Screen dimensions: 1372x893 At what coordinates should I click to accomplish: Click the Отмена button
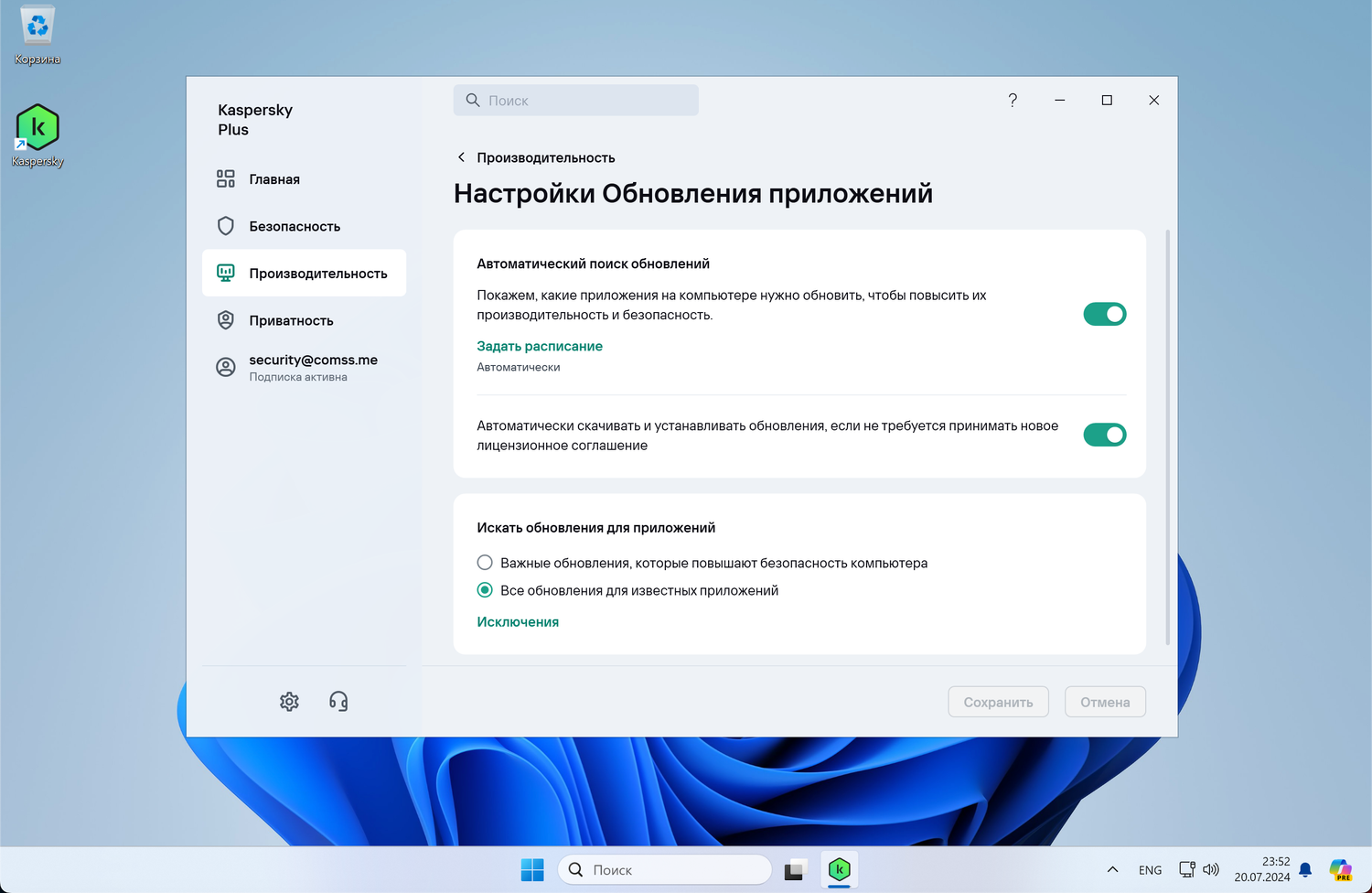click(x=1105, y=702)
